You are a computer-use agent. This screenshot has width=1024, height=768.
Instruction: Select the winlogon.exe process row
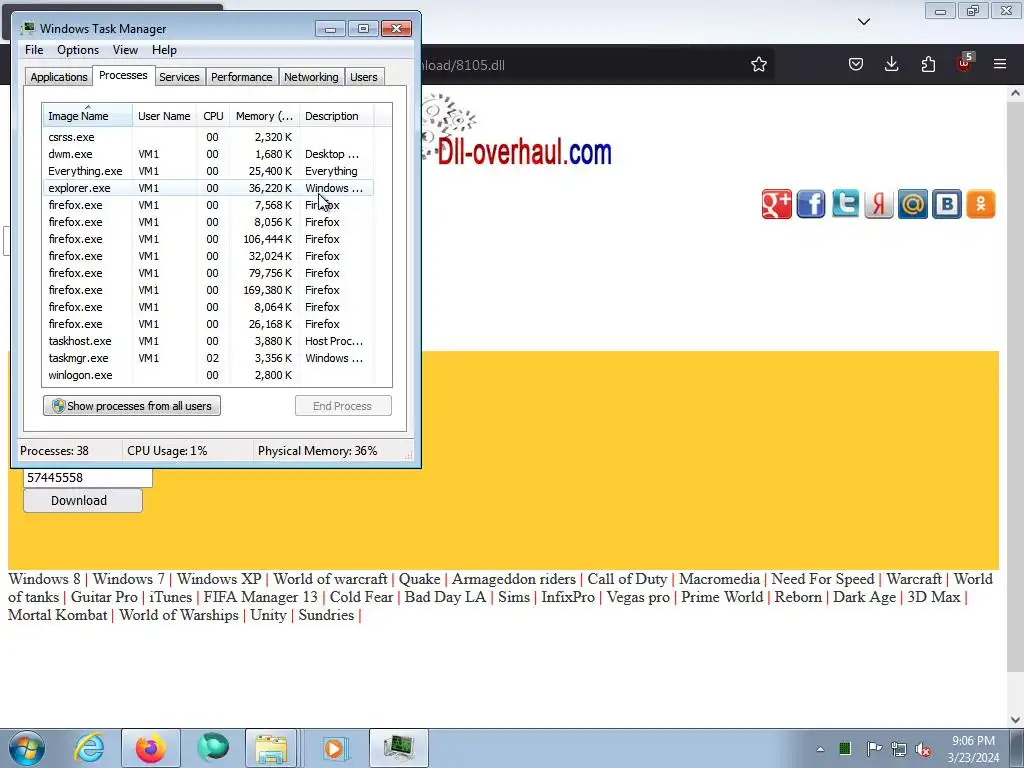[x=208, y=375]
